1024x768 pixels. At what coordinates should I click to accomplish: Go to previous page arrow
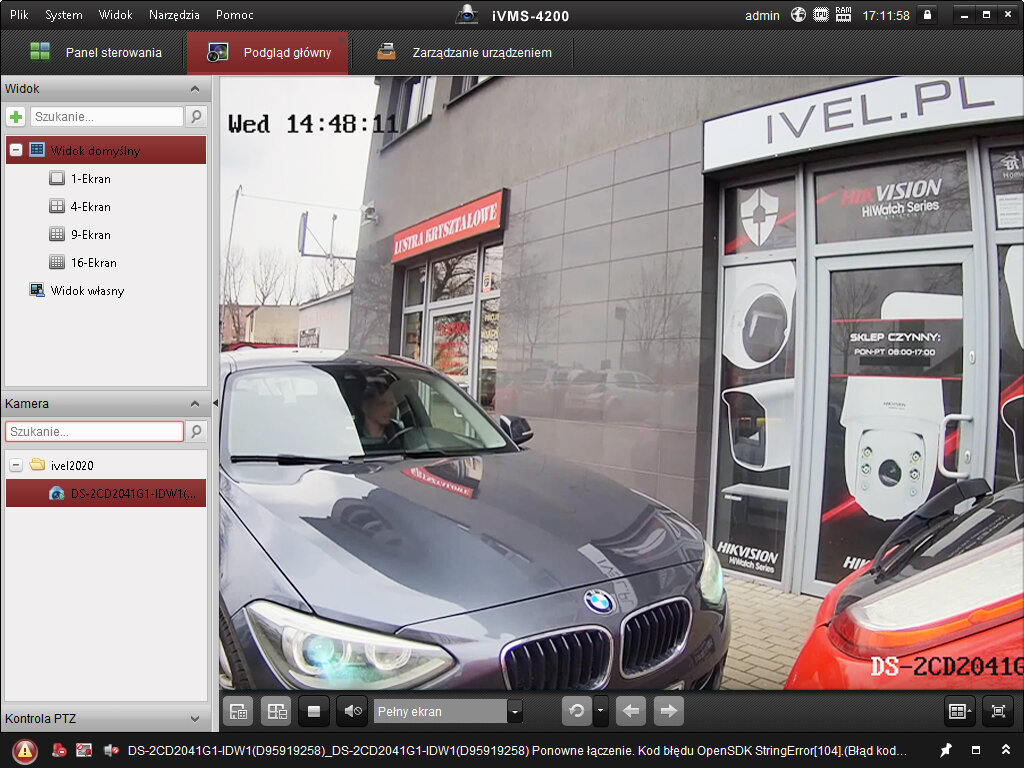[x=630, y=711]
